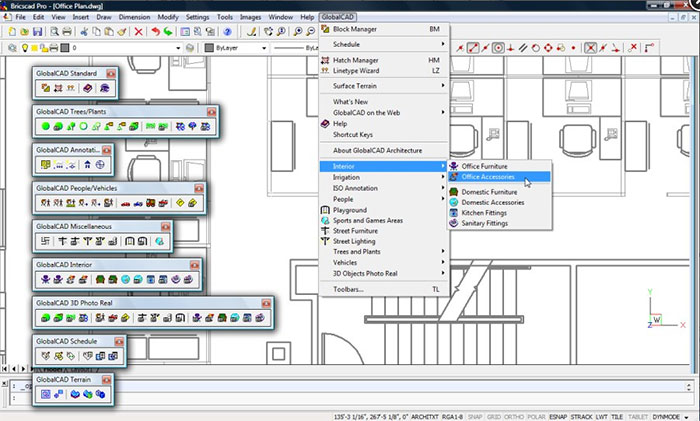
Task: Expand the Irrigation submenu
Action: pos(384,177)
